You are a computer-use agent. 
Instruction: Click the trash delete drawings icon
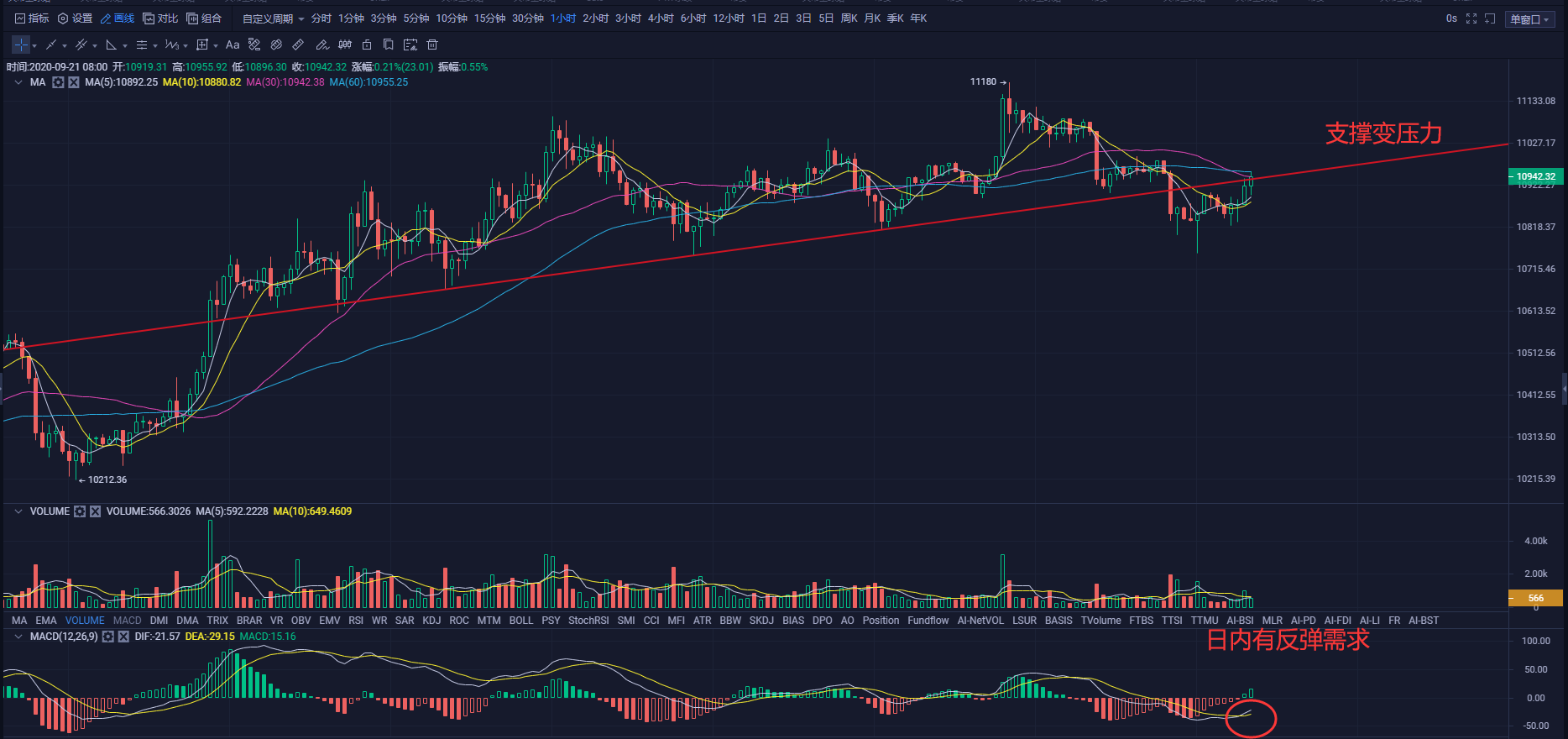[432, 45]
